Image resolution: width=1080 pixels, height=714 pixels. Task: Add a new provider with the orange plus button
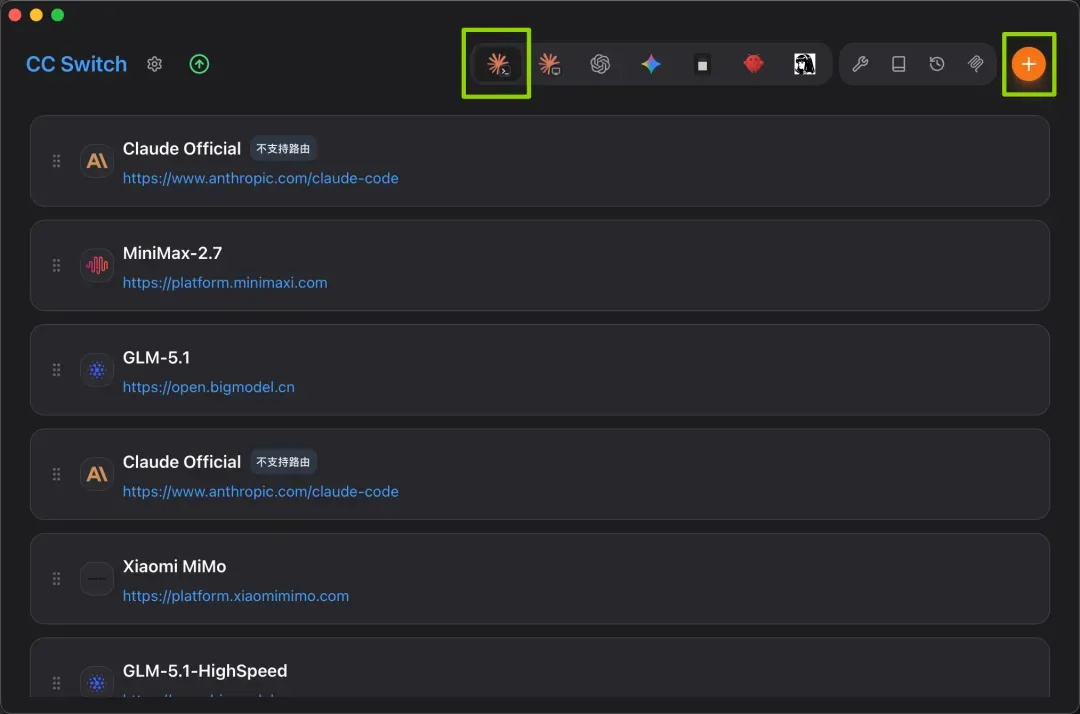click(1028, 64)
